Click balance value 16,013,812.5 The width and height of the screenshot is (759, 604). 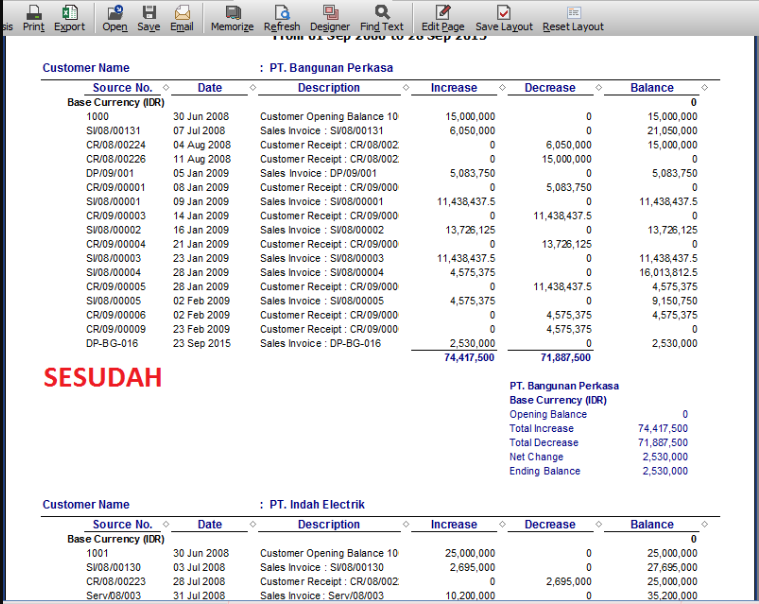click(x=668, y=272)
